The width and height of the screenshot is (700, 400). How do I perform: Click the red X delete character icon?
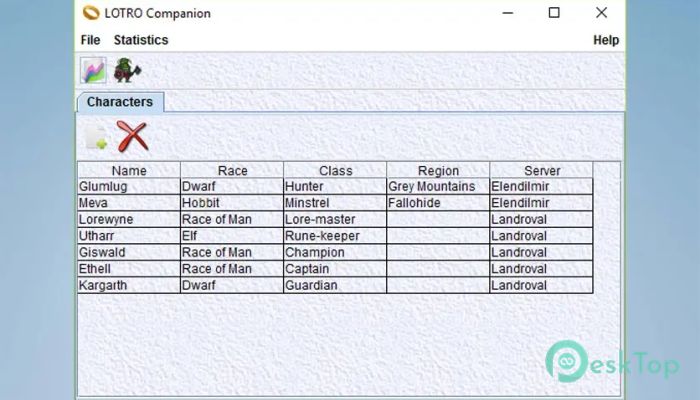132,136
